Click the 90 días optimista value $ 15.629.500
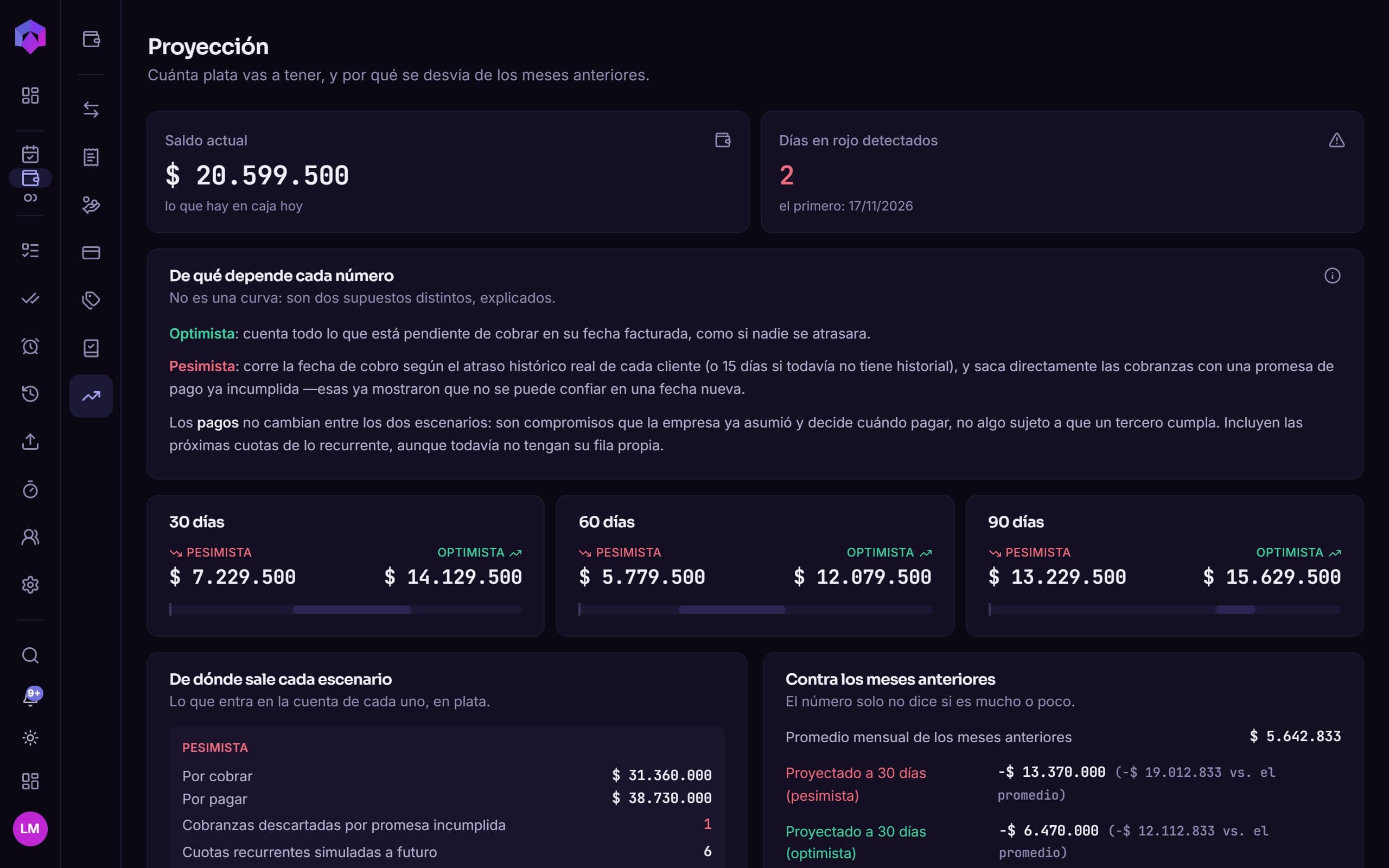The height and width of the screenshot is (868, 1389). [1272, 577]
